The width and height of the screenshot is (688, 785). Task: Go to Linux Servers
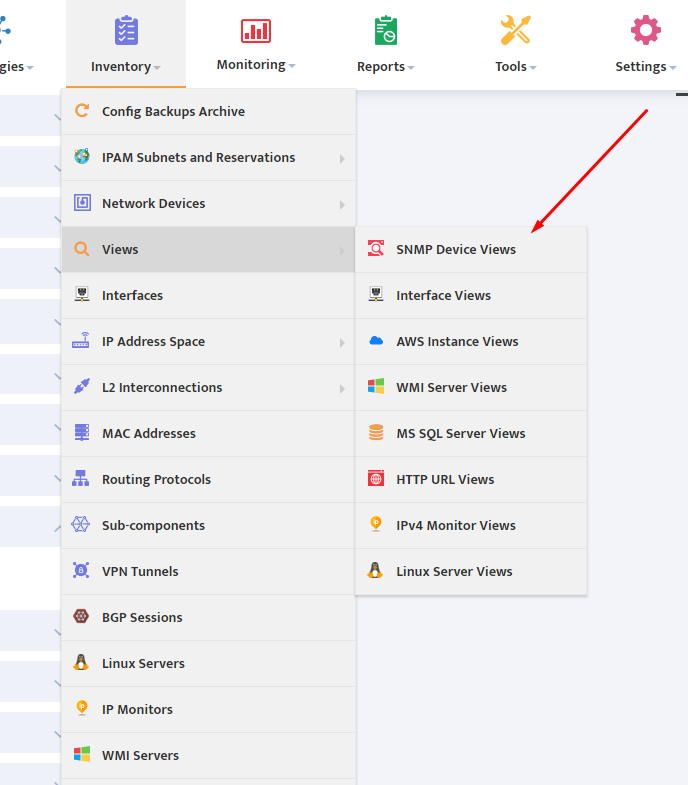(x=208, y=664)
